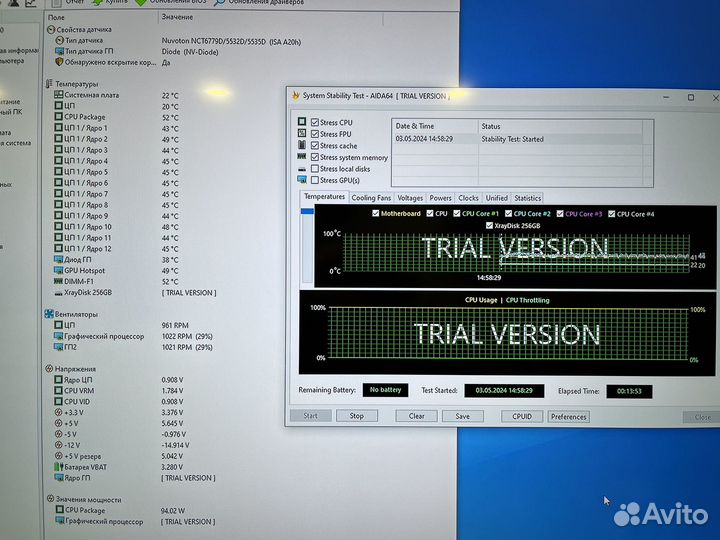The height and width of the screenshot is (540, 720).
Task: Click the Stop button
Action: [357, 416]
